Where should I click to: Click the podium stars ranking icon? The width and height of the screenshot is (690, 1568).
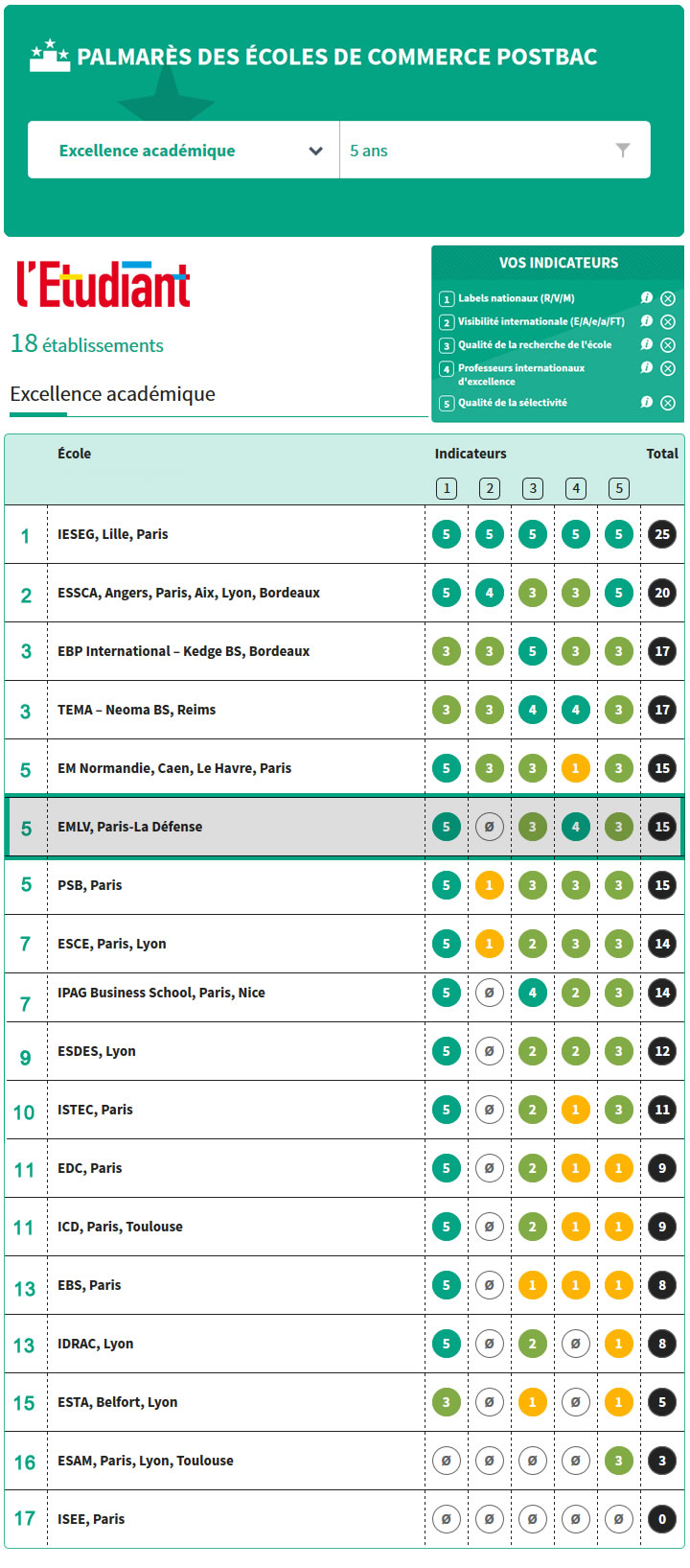pyautogui.click(x=50, y=56)
